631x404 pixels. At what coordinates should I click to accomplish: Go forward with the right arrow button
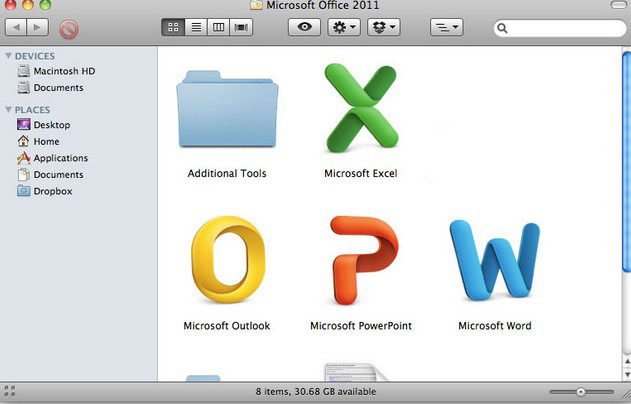click(37, 27)
